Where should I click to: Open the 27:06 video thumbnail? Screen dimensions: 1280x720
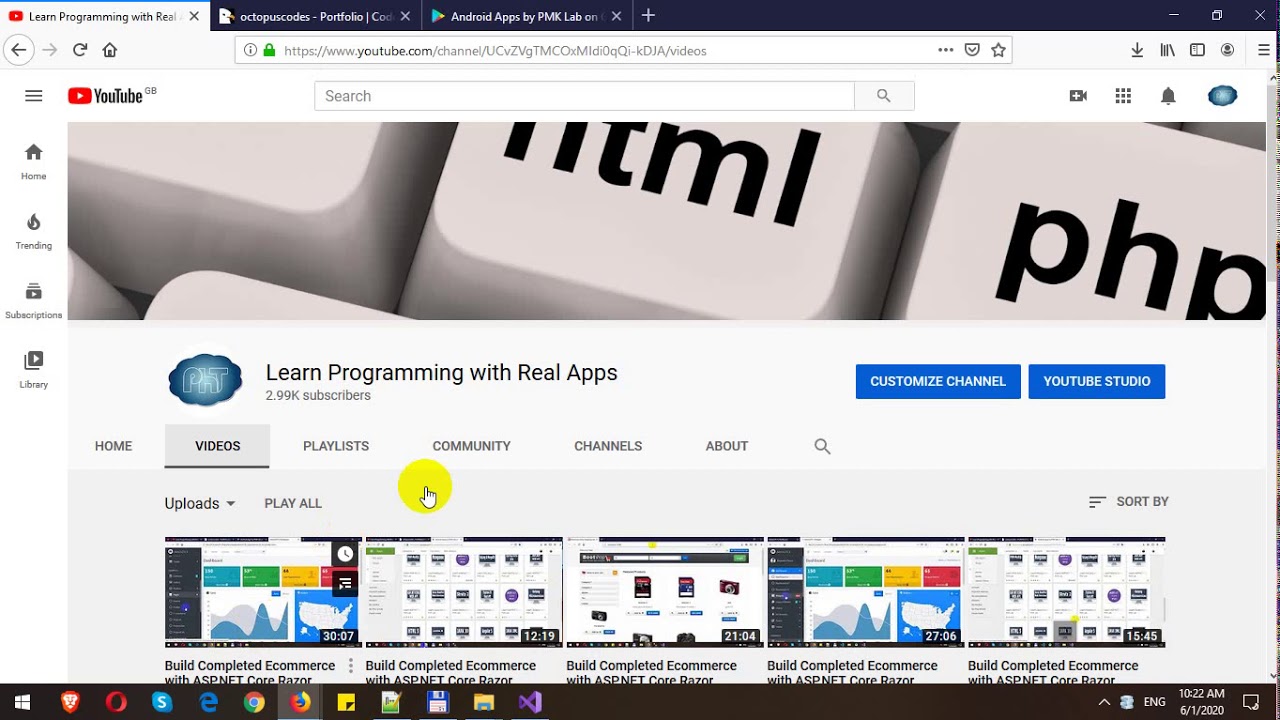tap(866, 592)
